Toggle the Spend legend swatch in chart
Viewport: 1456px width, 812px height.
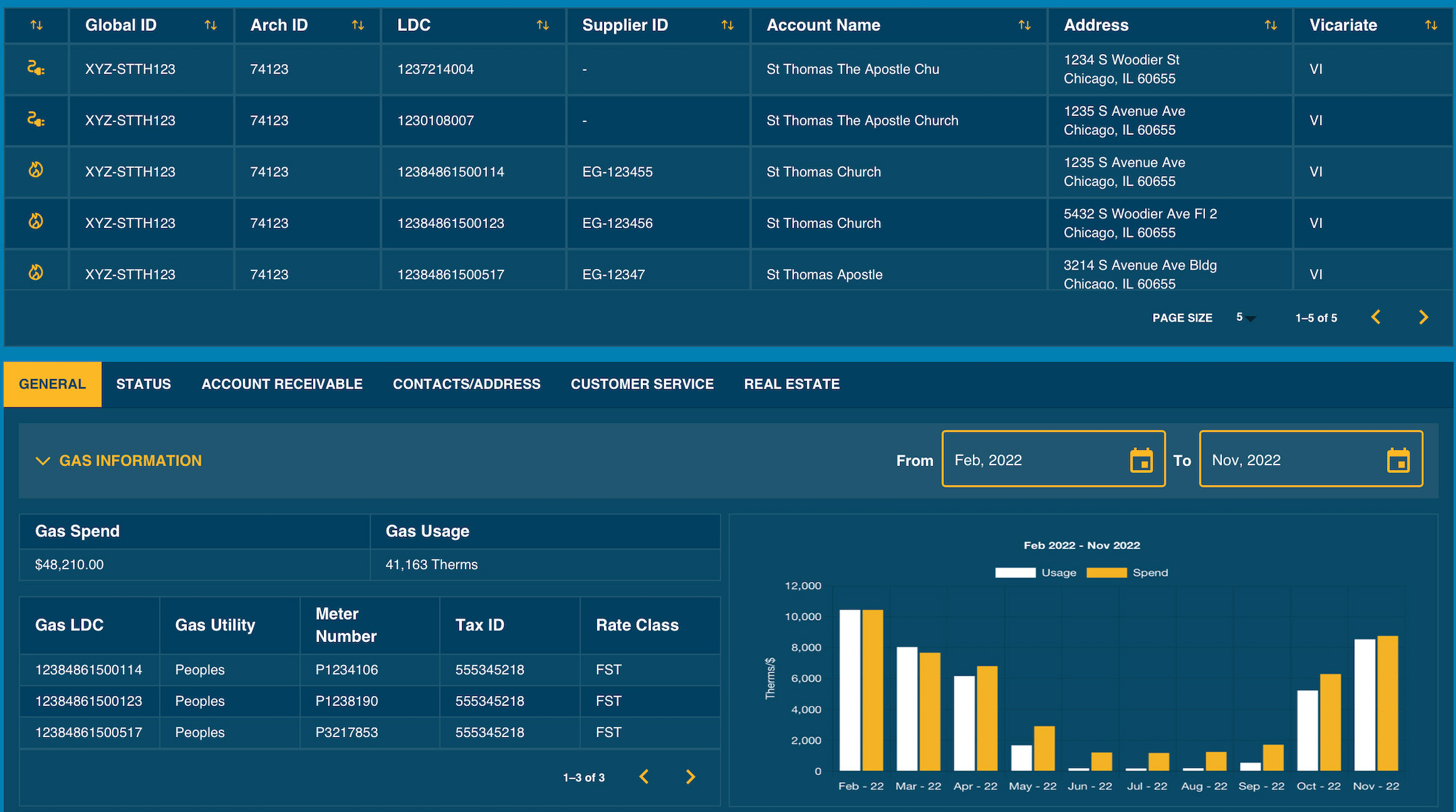pos(1107,573)
